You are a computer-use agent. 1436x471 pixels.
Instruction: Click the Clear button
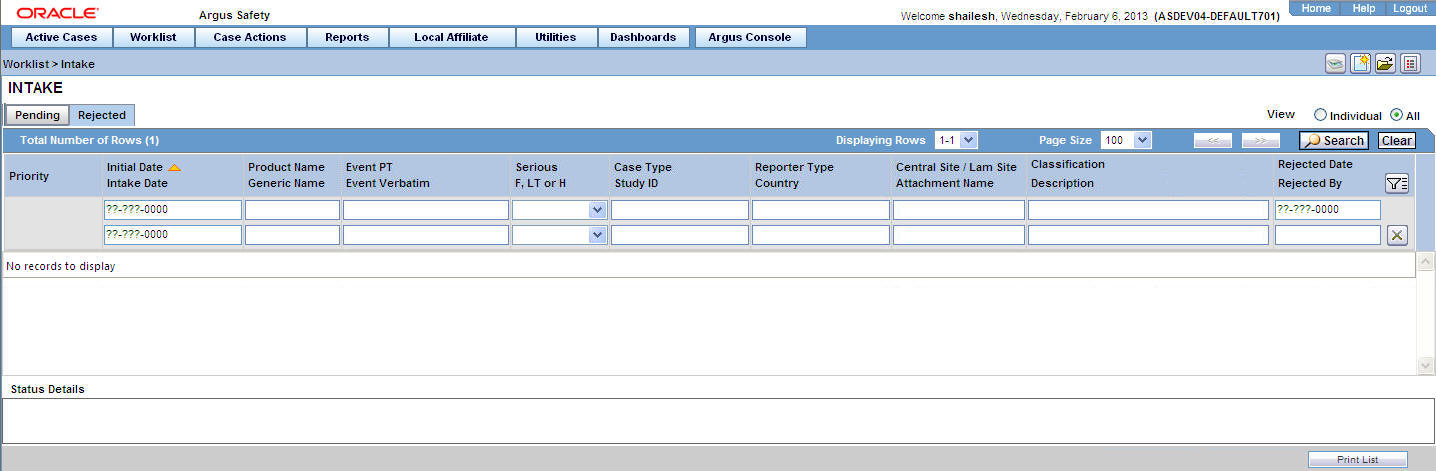pos(1397,141)
